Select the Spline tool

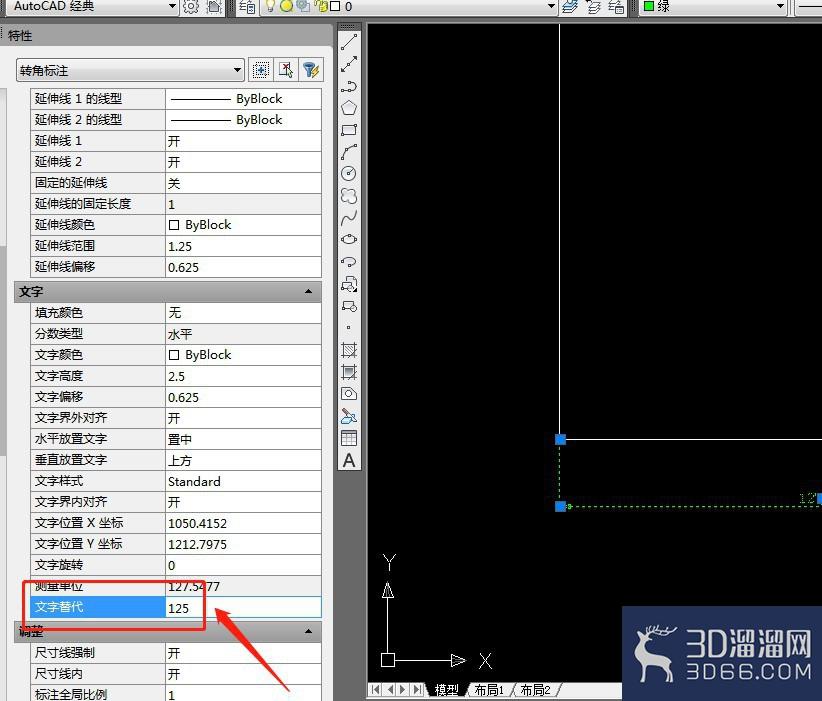click(349, 218)
